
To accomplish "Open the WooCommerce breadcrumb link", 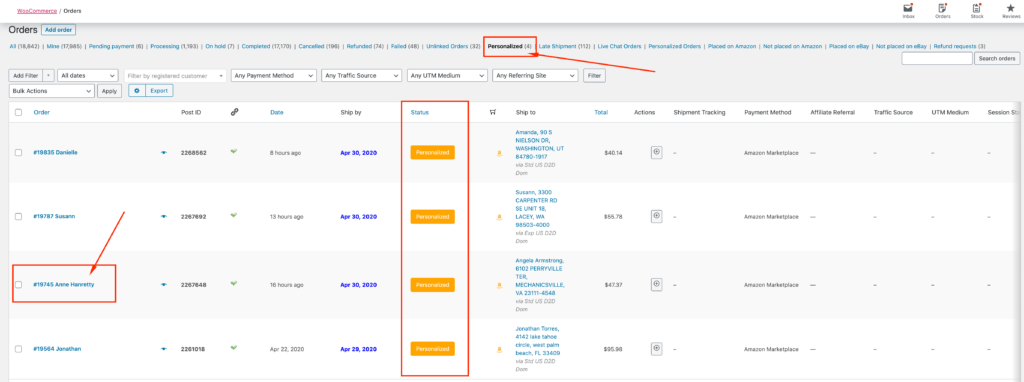I will [x=37, y=11].
